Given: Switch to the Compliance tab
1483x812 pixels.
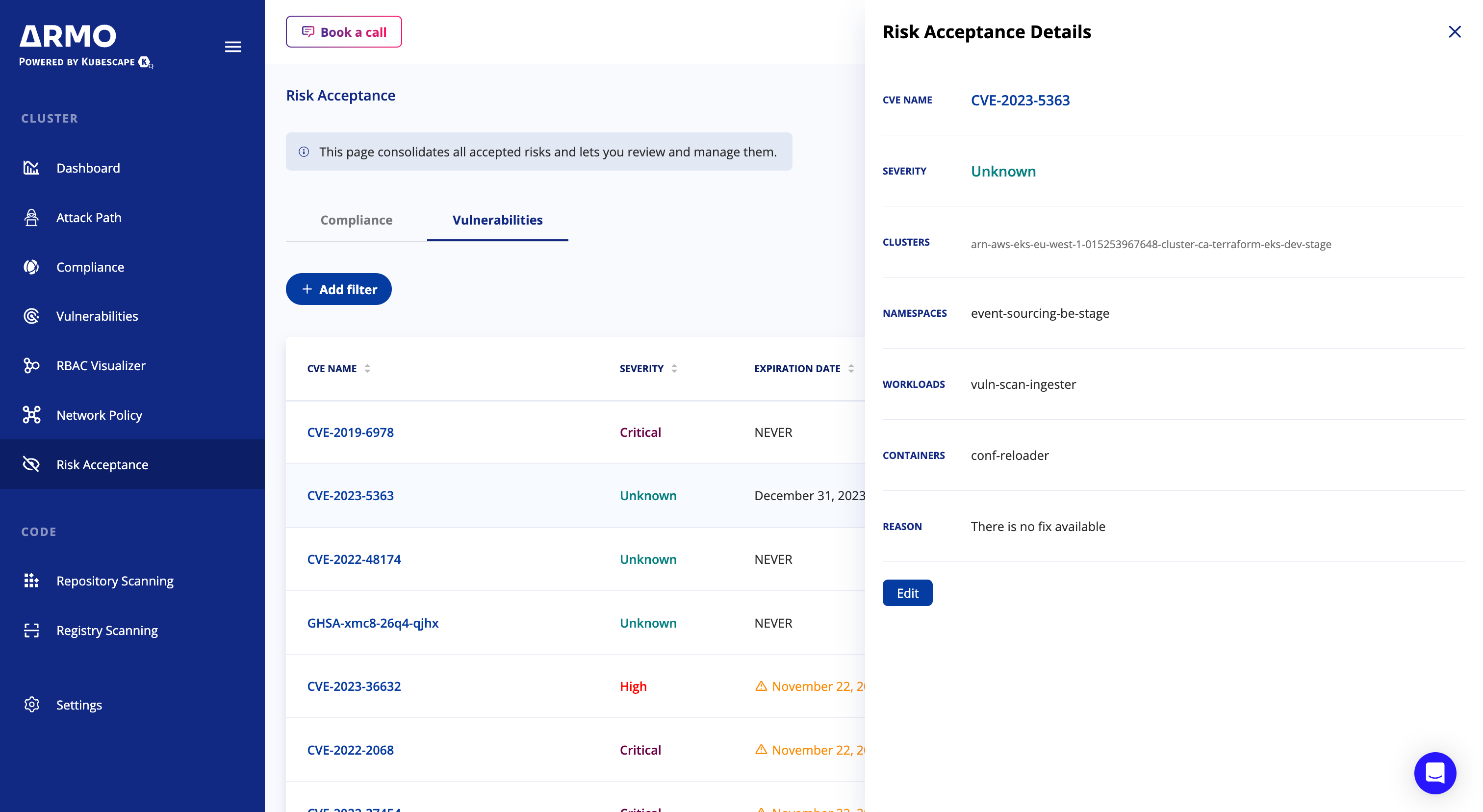Looking at the screenshot, I should point(357,220).
